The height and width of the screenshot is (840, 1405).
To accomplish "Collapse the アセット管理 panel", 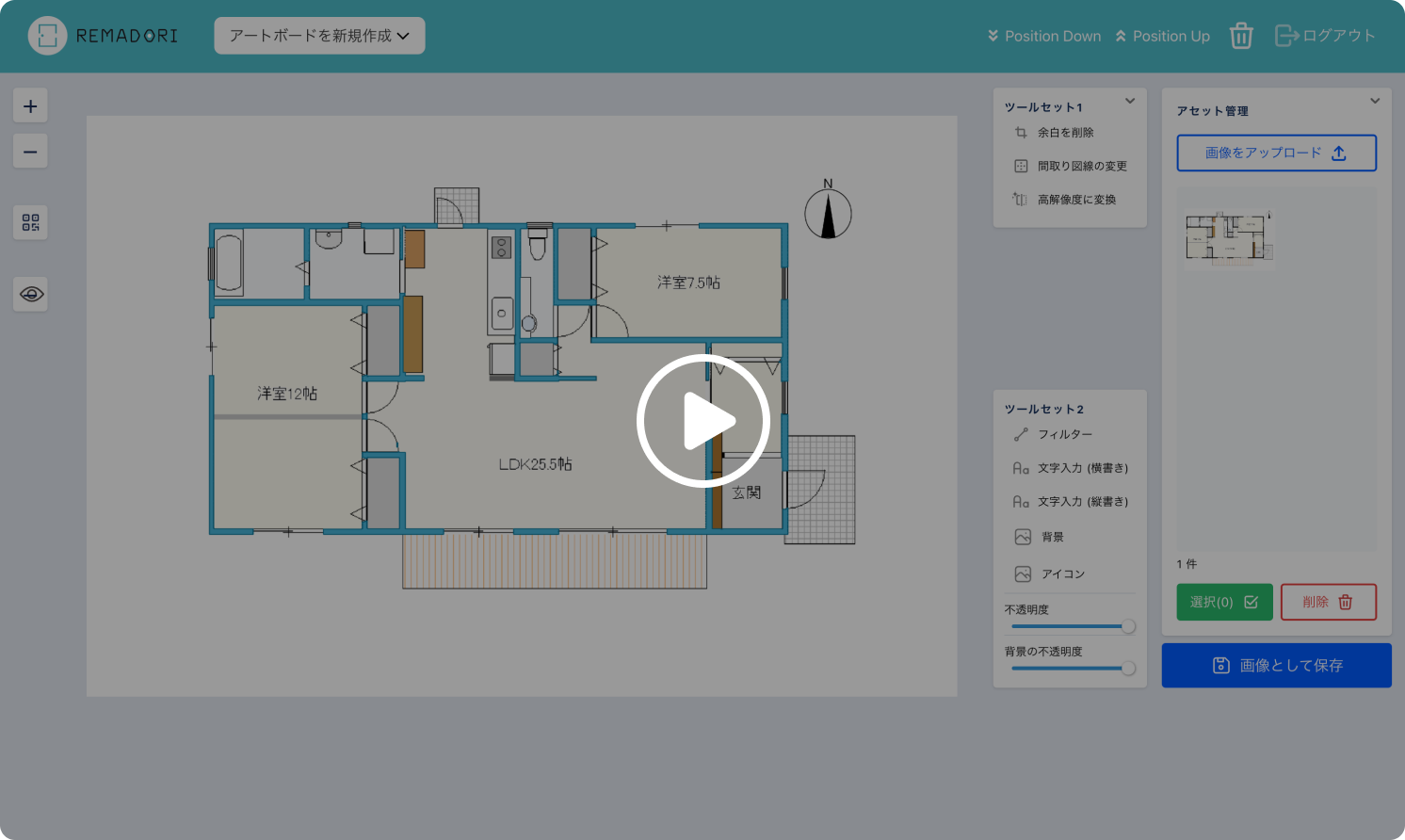I will (x=1374, y=100).
